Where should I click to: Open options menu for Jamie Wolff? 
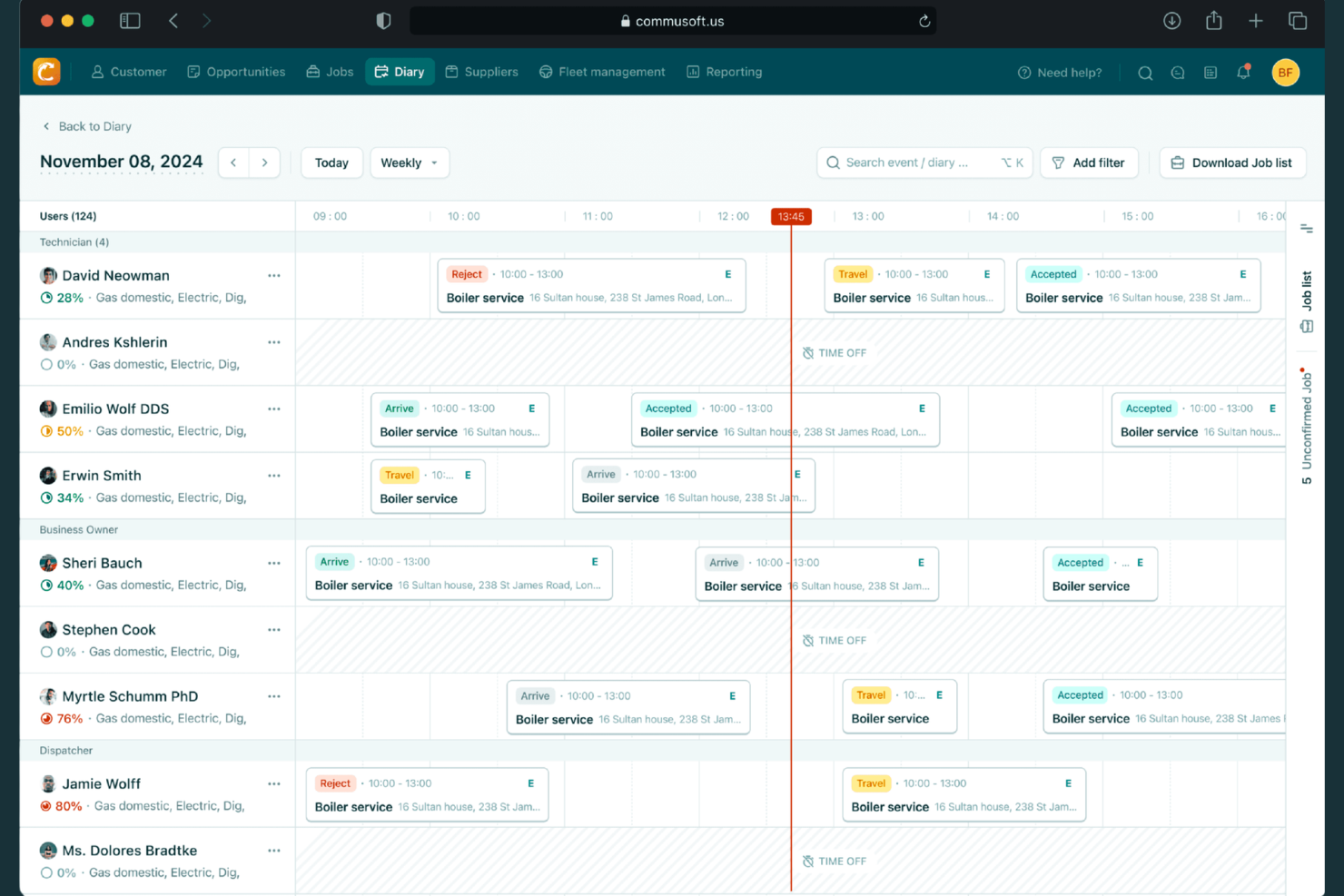coord(274,783)
